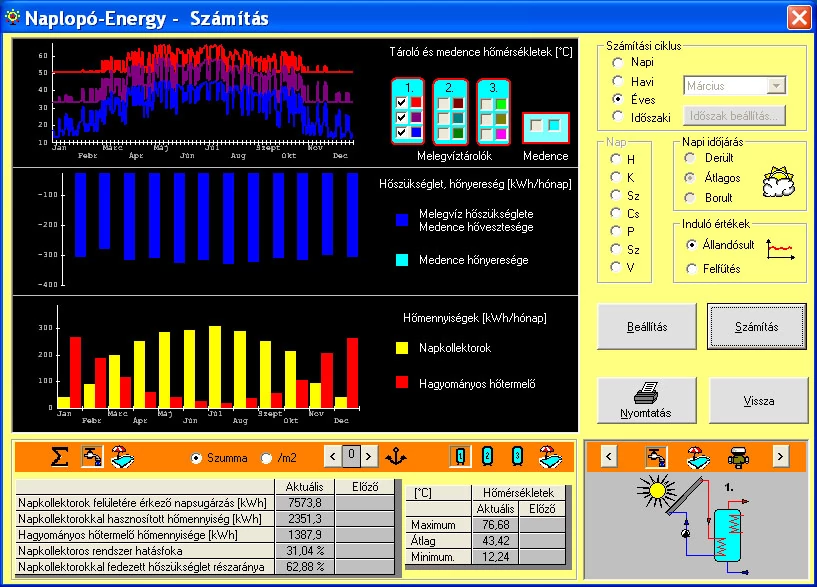Select the pool umbrella icon next to the tap
The height and width of the screenshot is (587, 817).
(x=122, y=457)
